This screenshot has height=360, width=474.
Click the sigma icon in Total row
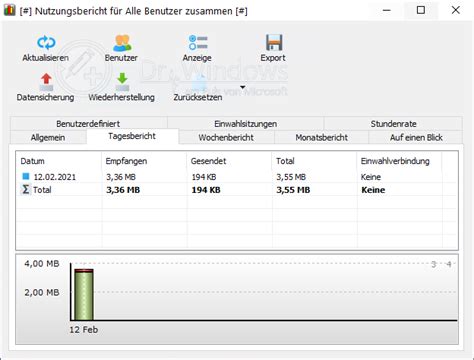[x=25, y=190]
